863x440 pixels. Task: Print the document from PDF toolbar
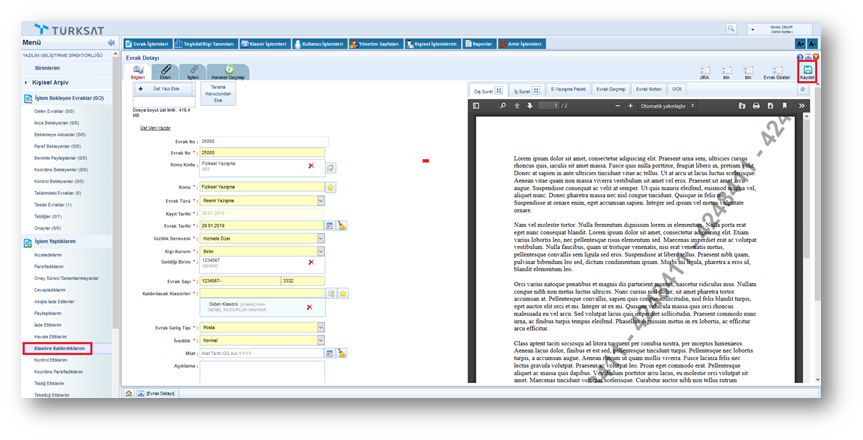[x=756, y=105]
